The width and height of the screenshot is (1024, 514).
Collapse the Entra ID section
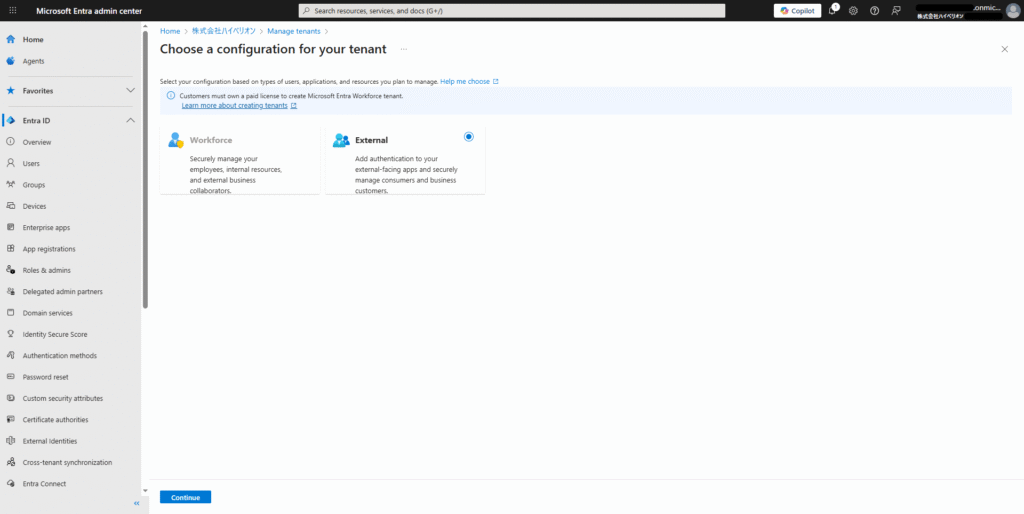coord(130,121)
